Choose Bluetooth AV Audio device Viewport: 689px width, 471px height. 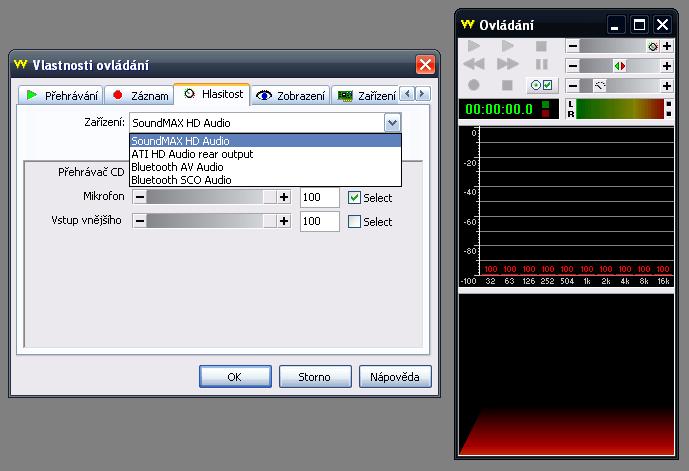pos(265,167)
